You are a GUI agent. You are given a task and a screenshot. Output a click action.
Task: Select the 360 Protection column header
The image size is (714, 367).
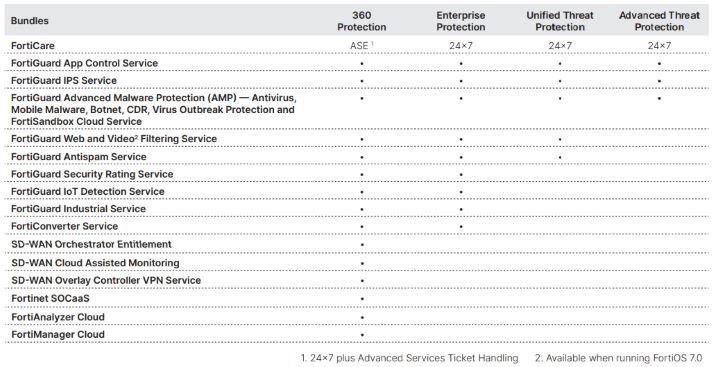[362, 21]
